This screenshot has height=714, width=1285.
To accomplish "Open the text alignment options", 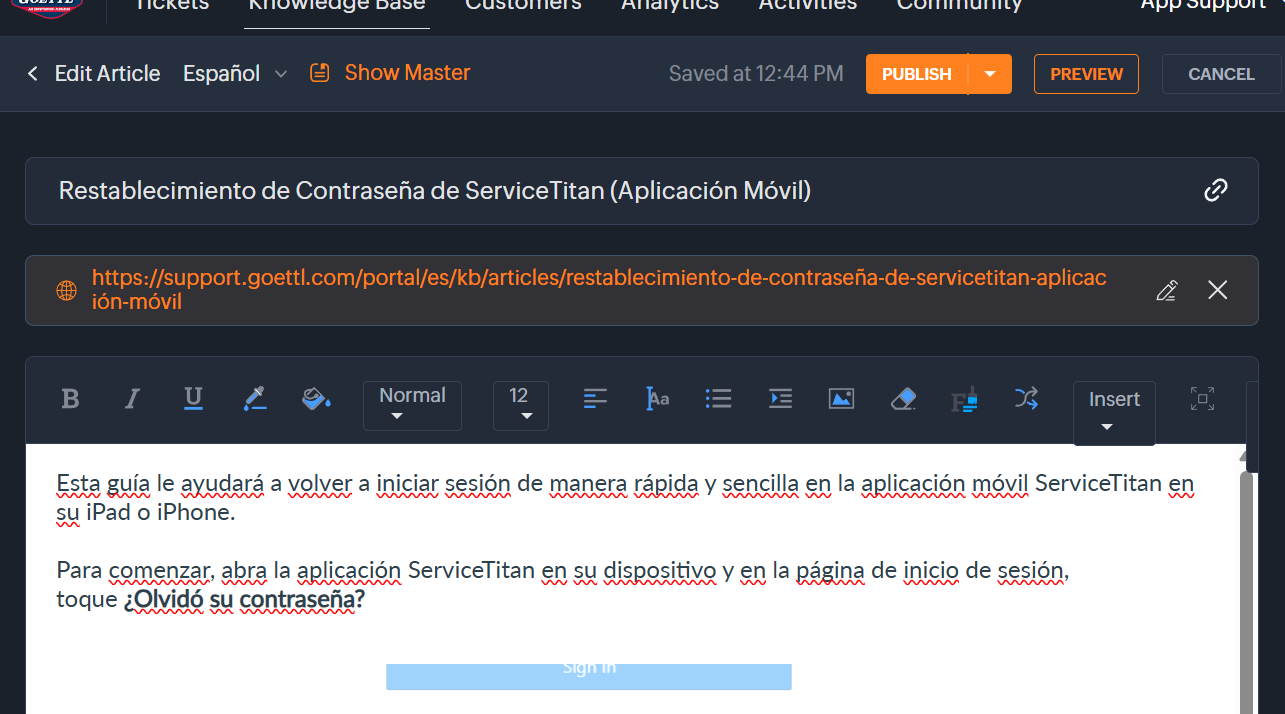I will coord(595,399).
